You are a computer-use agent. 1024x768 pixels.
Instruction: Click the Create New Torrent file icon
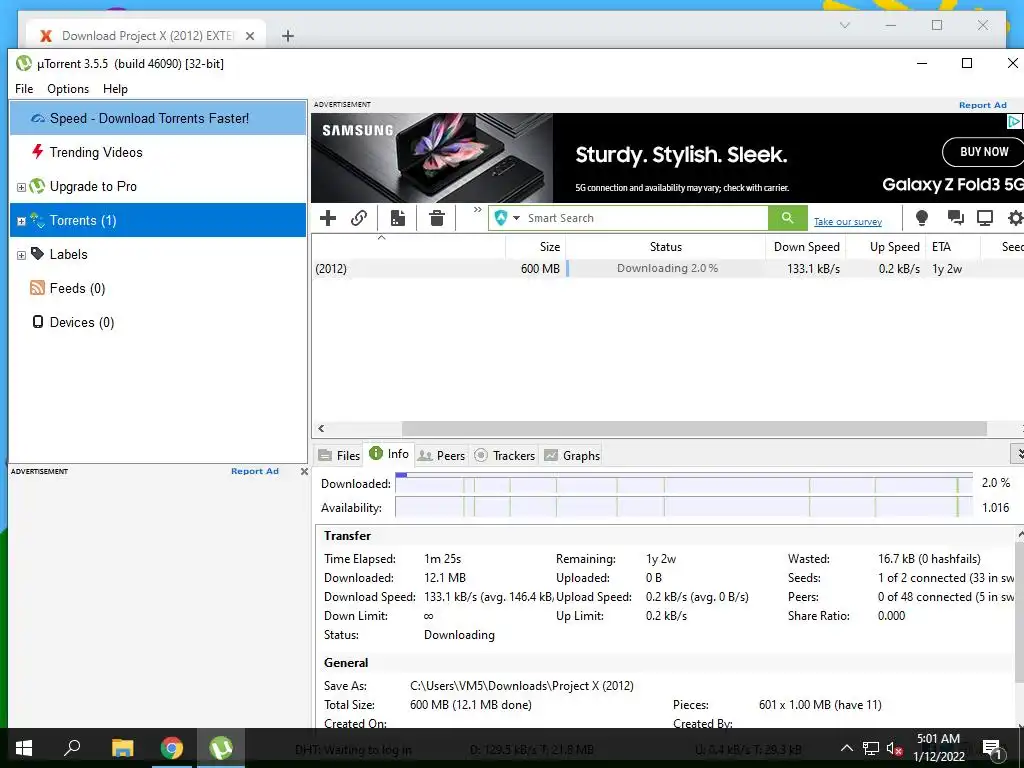[398, 218]
